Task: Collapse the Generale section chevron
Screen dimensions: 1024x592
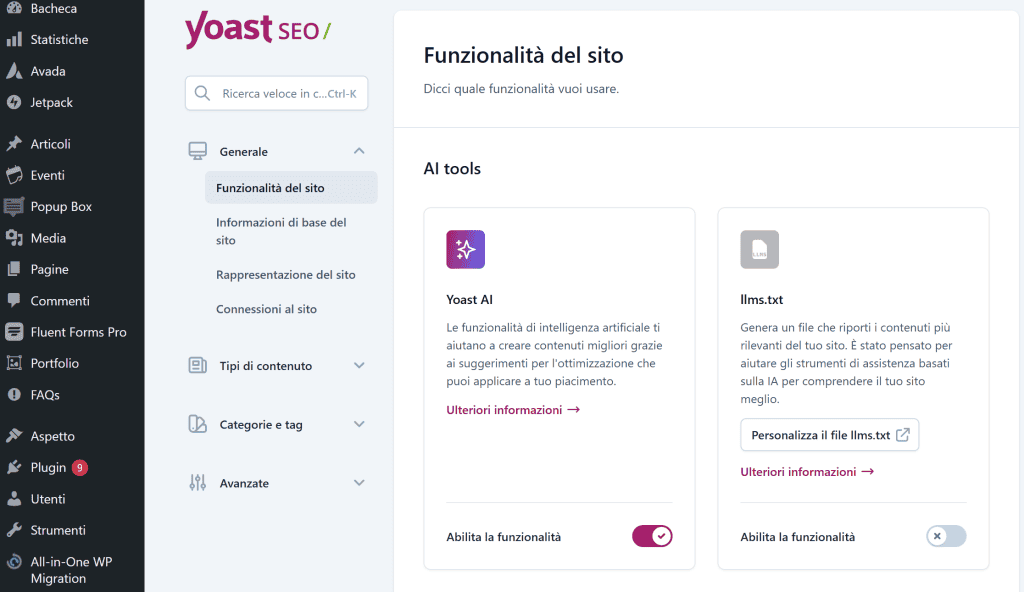Action: click(x=359, y=151)
